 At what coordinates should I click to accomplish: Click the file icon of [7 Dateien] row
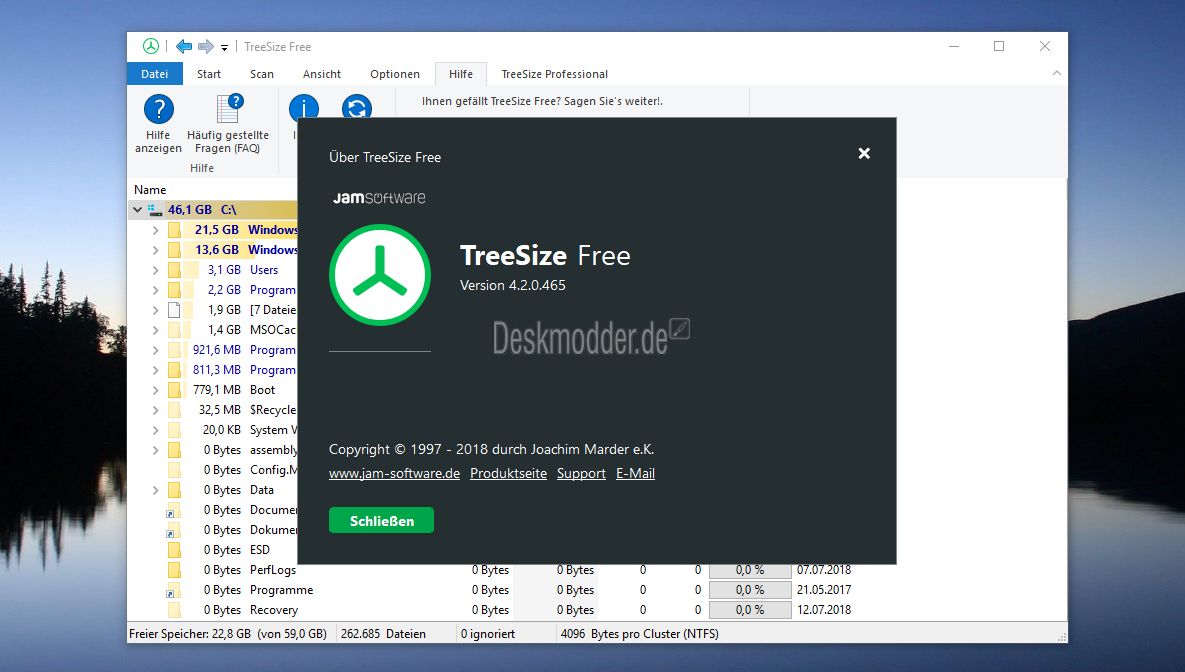point(174,310)
